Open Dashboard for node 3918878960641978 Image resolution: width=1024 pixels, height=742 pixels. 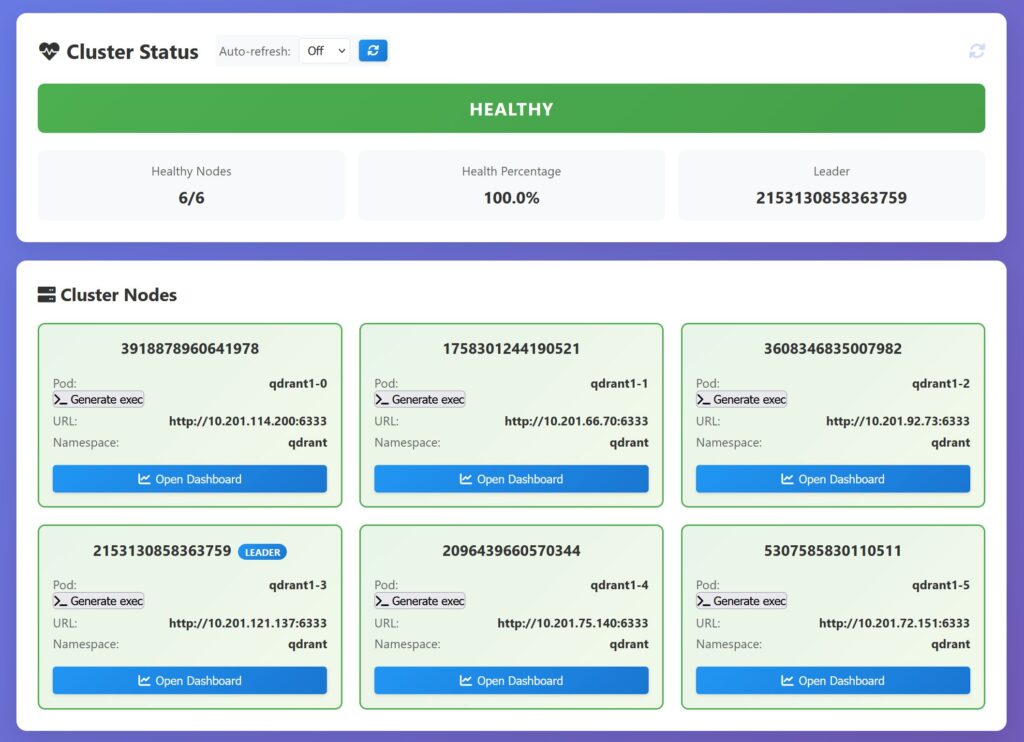coord(190,479)
